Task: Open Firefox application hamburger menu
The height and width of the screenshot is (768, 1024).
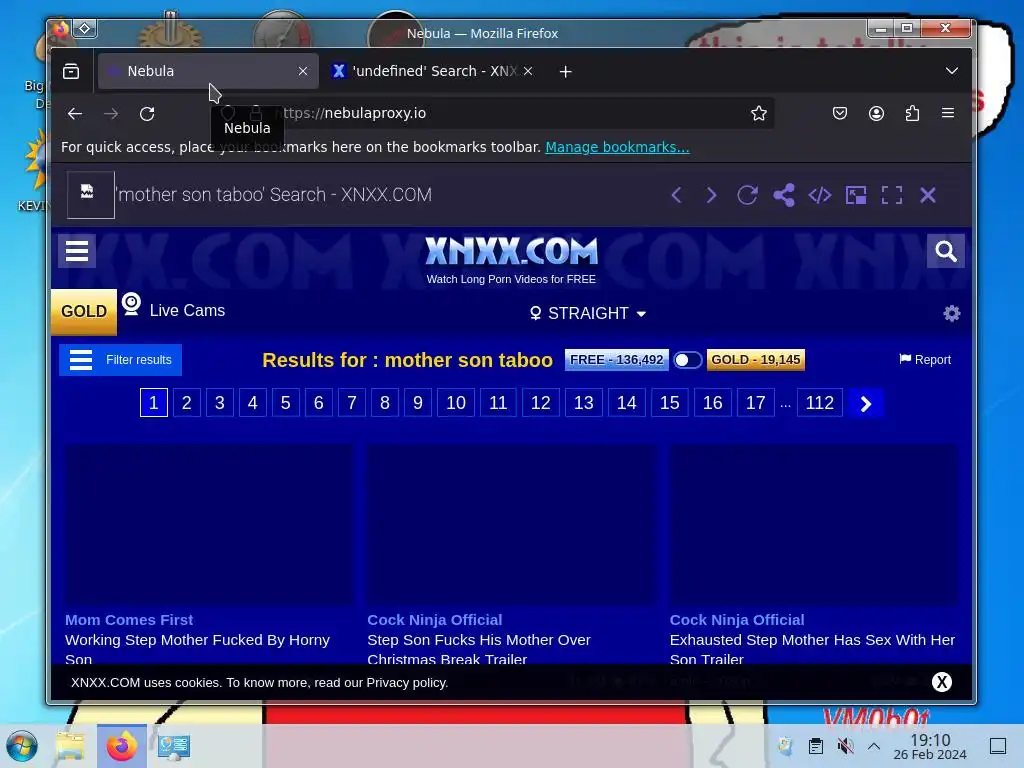Action: point(948,113)
